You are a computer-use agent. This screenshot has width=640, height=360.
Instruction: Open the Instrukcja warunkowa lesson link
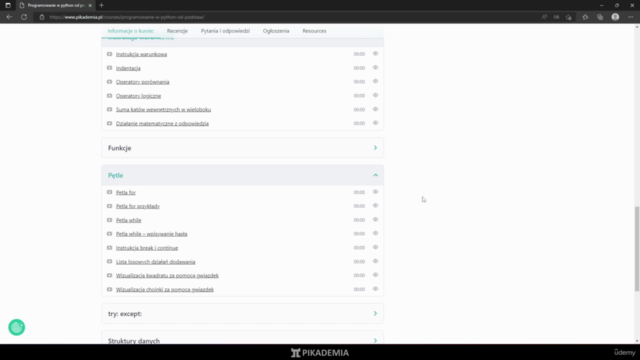[141, 54]
